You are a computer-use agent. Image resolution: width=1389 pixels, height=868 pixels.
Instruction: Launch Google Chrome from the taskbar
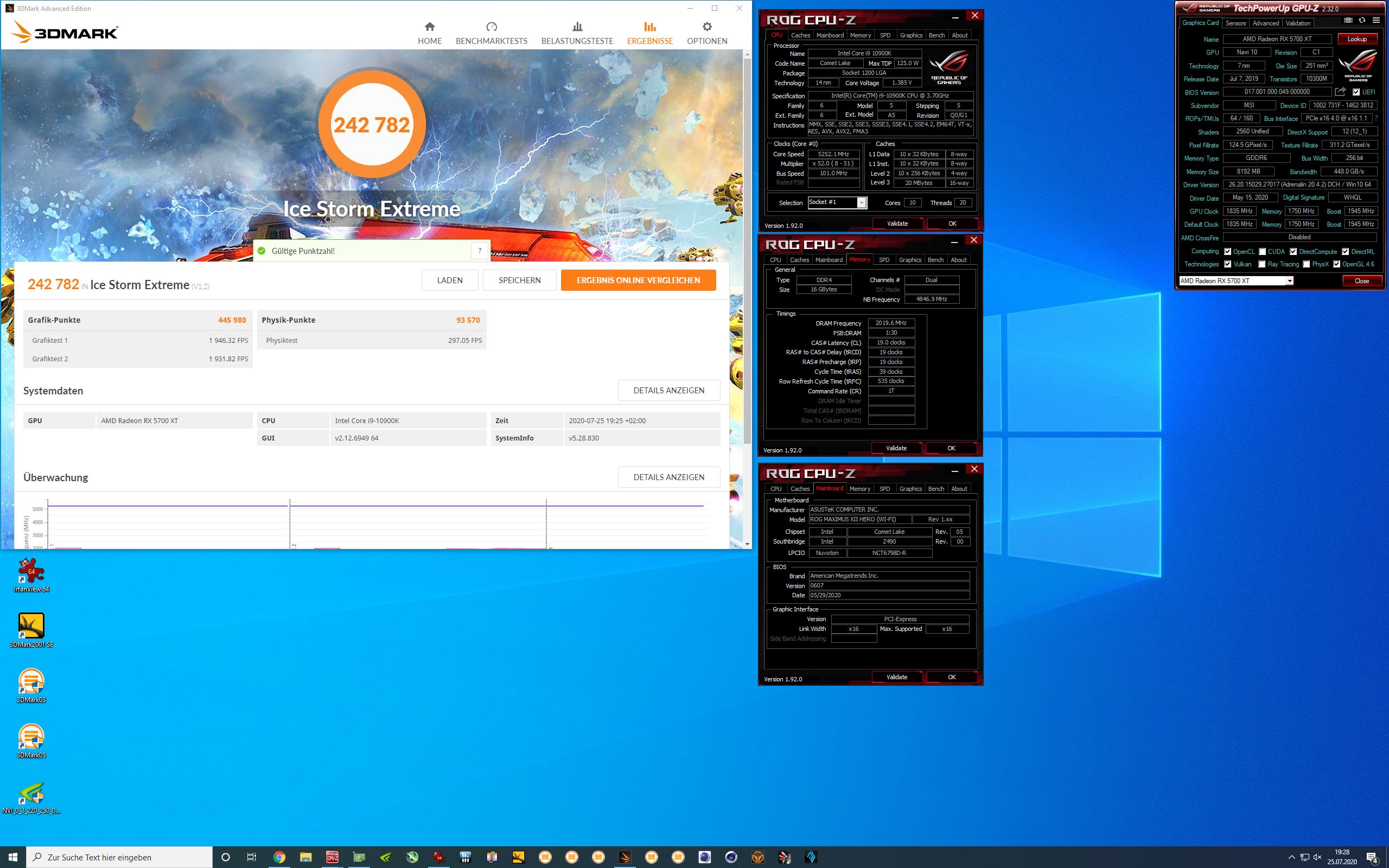(x=279, y=857)
